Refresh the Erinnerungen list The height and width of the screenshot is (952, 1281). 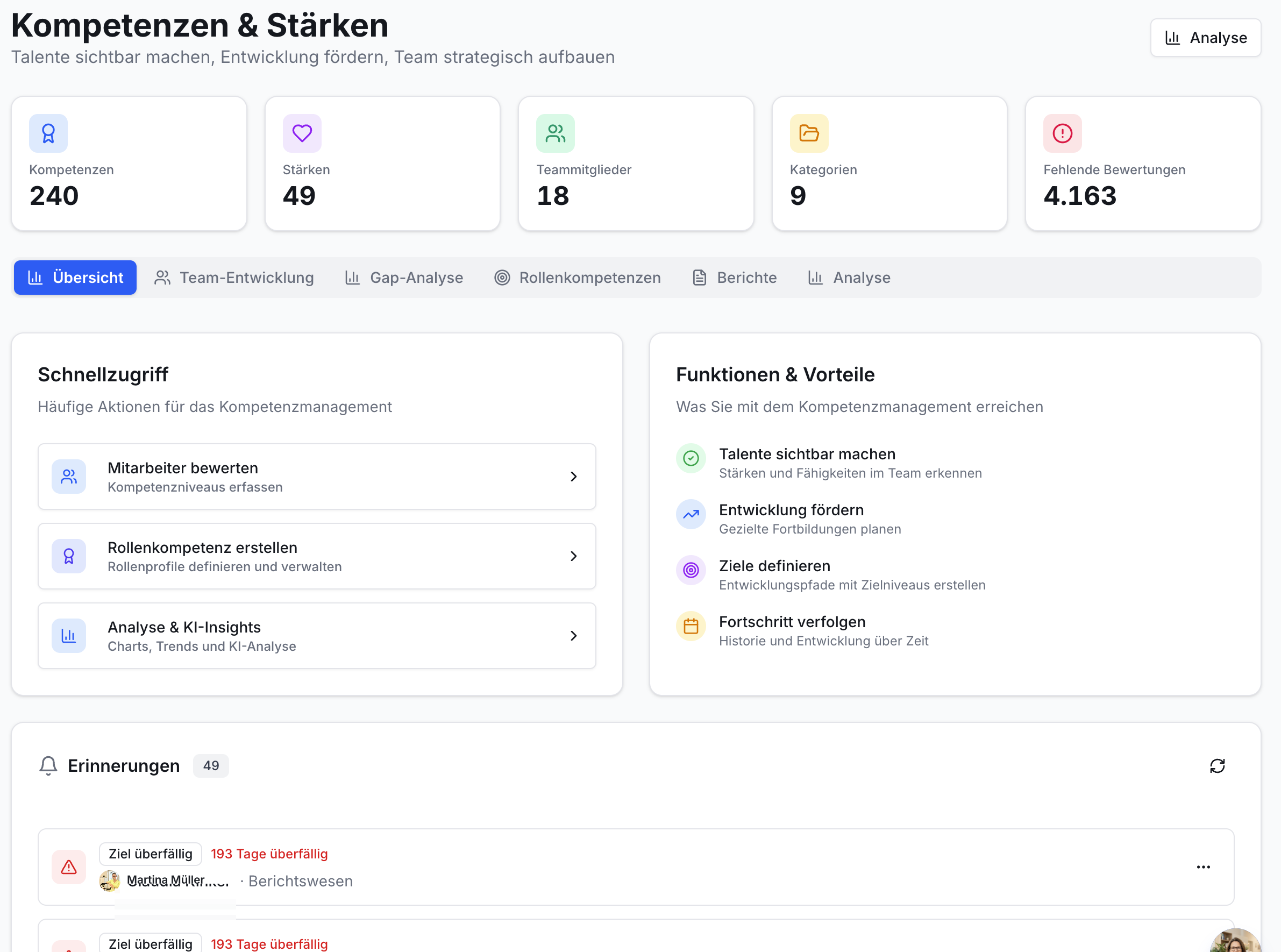(1218, 766)
